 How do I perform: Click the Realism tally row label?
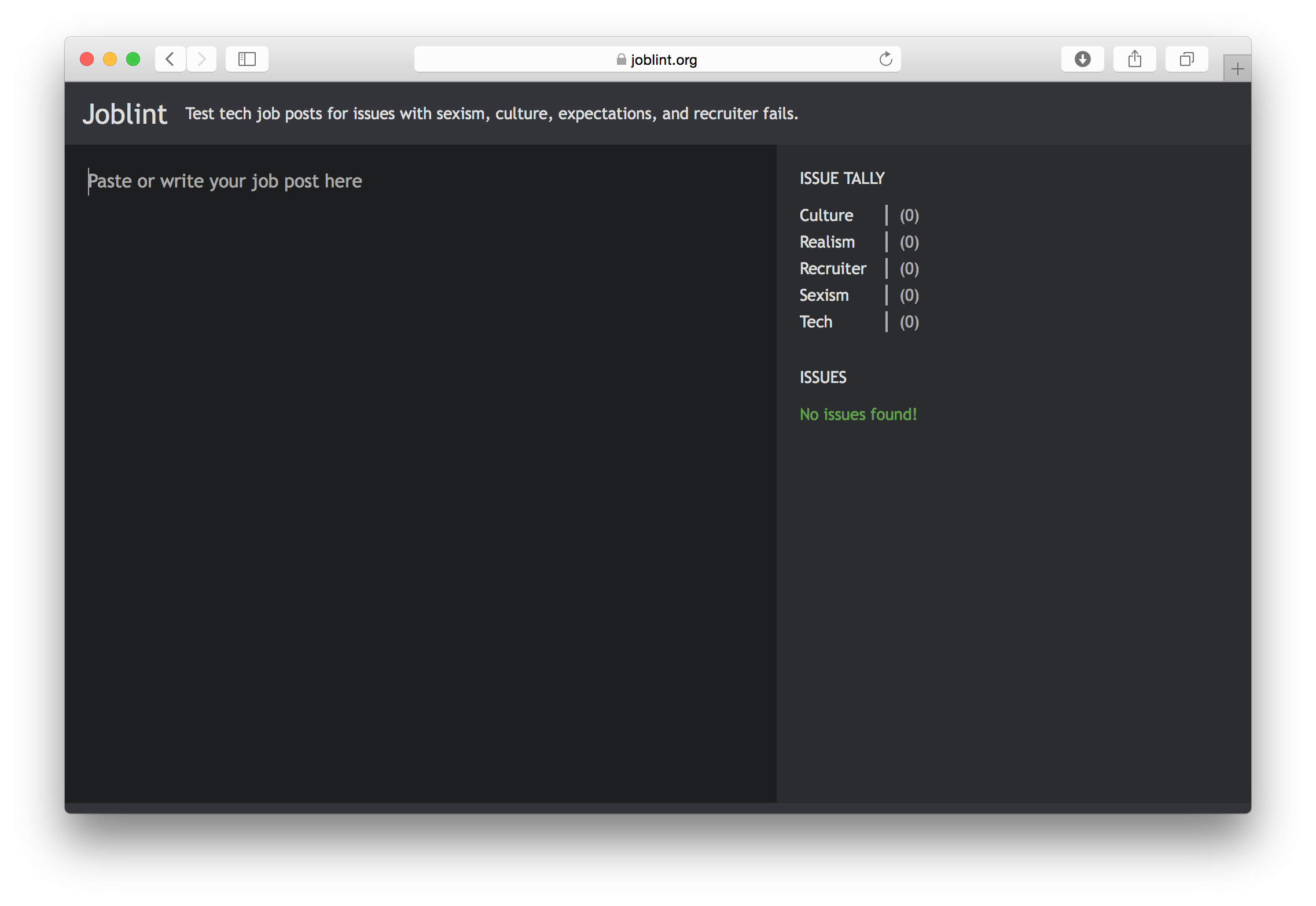coord(827,242)
